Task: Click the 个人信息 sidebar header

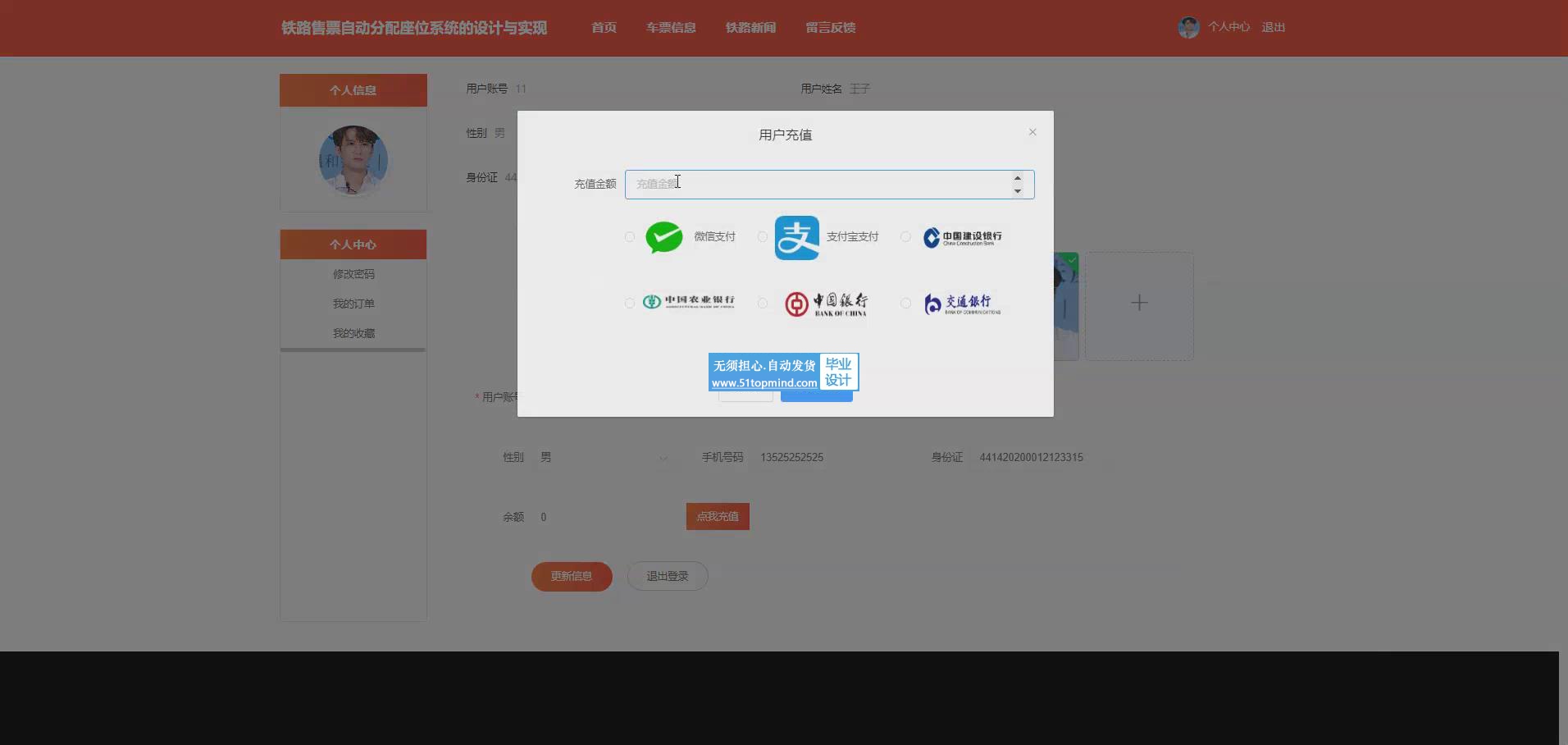Action: pyautogui.click(x=353, y=90)
